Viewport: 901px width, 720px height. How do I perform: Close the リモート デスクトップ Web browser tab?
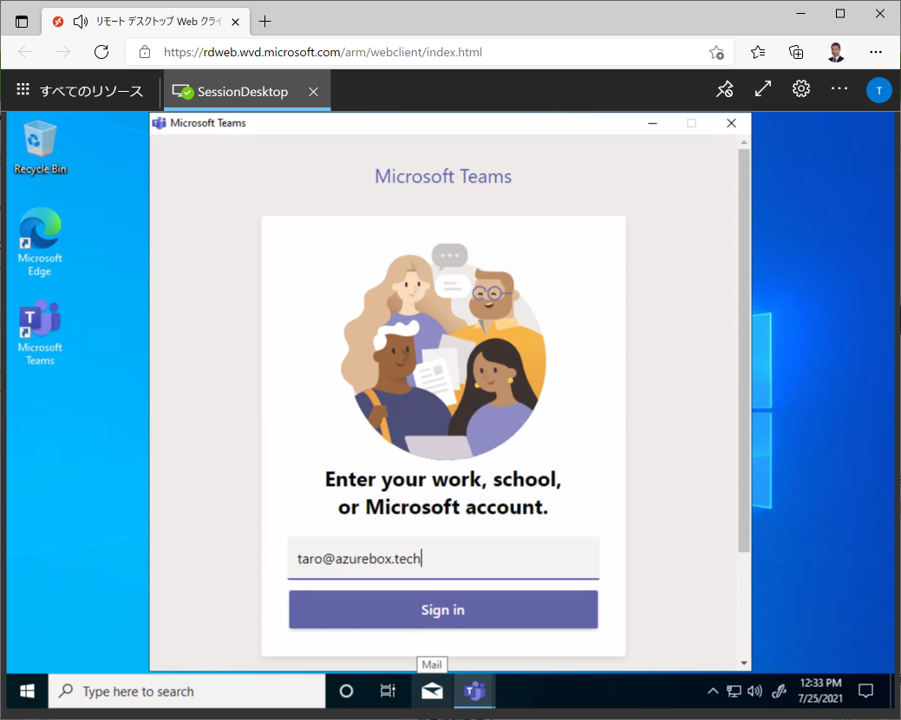[235, 22]
